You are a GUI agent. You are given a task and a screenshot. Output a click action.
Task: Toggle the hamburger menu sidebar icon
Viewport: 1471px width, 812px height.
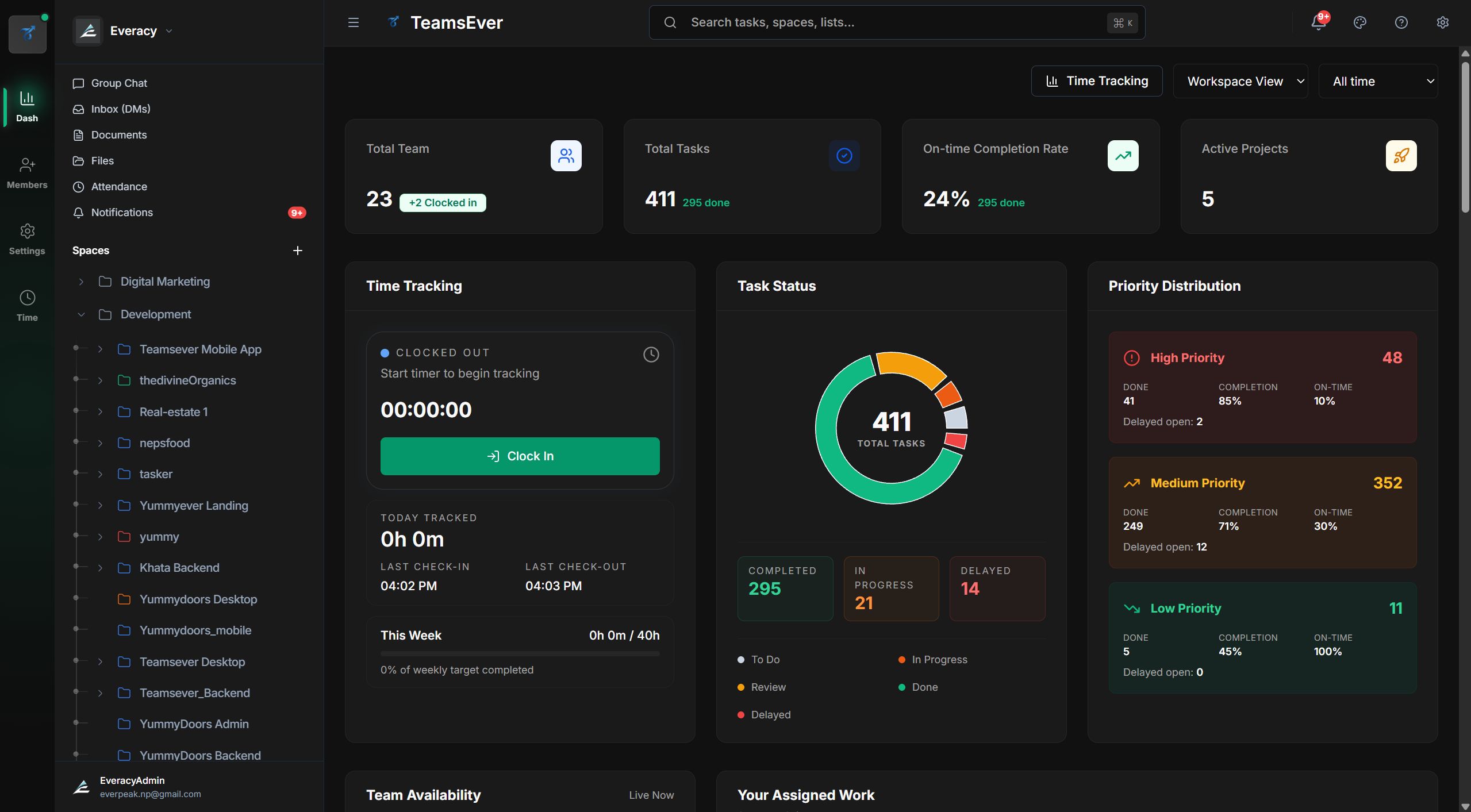pyautogui.click(x=354, y=22)
